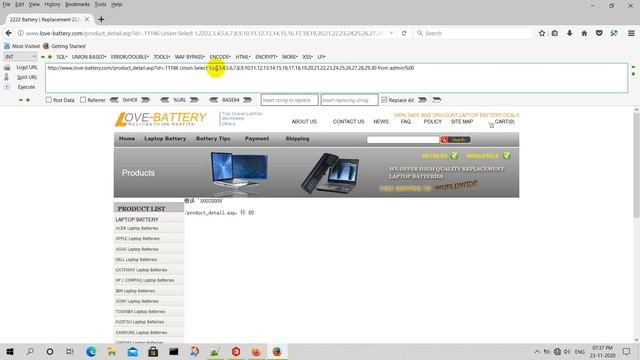The image size is (640, 360).
Task: Click in the HackBar URL text area
Action: click(336, 78)
